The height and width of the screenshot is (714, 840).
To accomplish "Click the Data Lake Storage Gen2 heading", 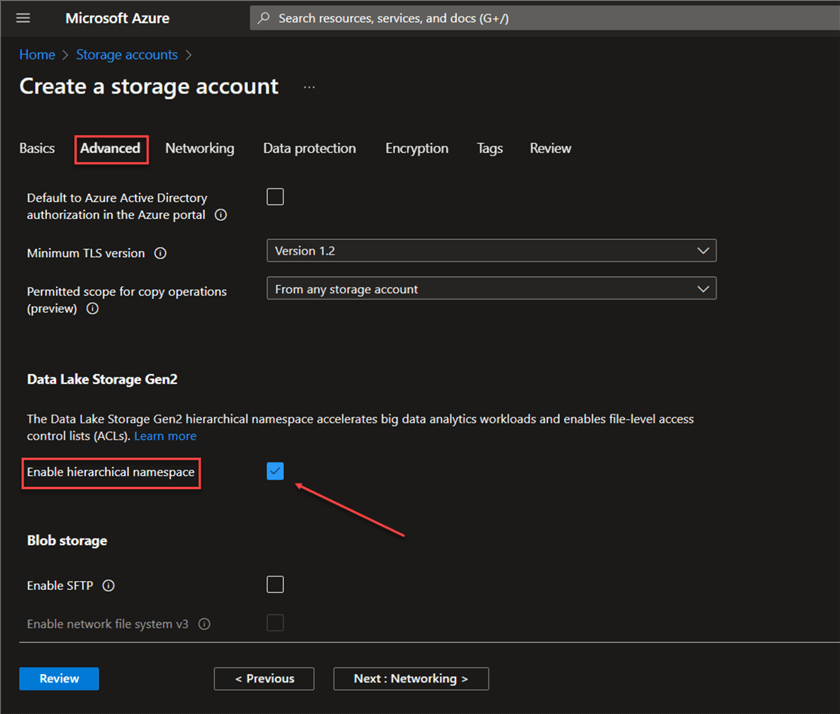I will (x=102, y=379).
